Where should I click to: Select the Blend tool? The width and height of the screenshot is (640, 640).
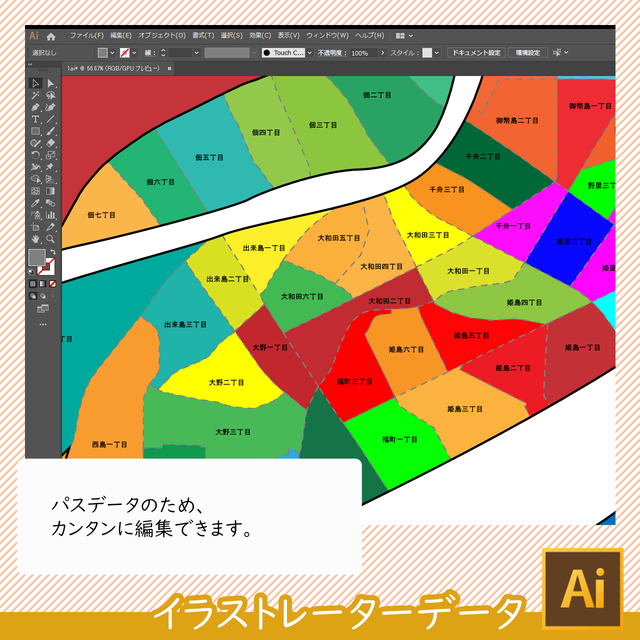tap(51, 203)
